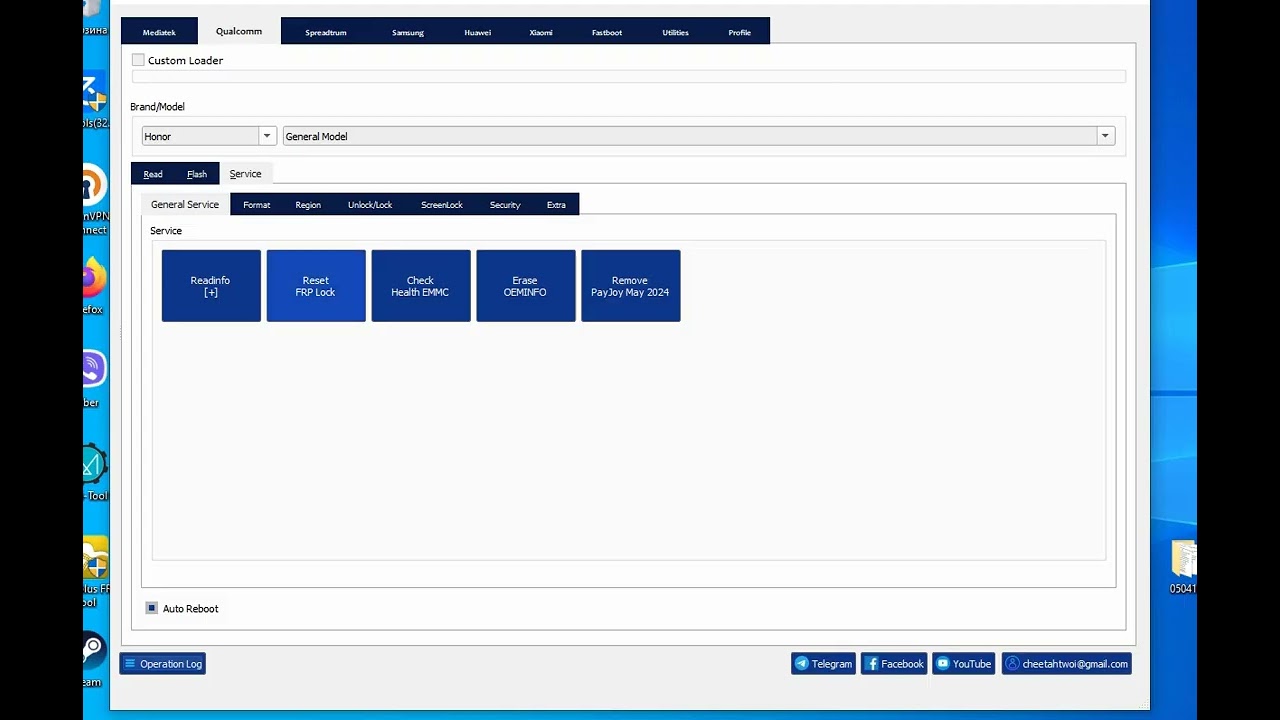Open the YouTube link
The width and height of the screenshot is (1280, 720).
(x=964, y=664)
